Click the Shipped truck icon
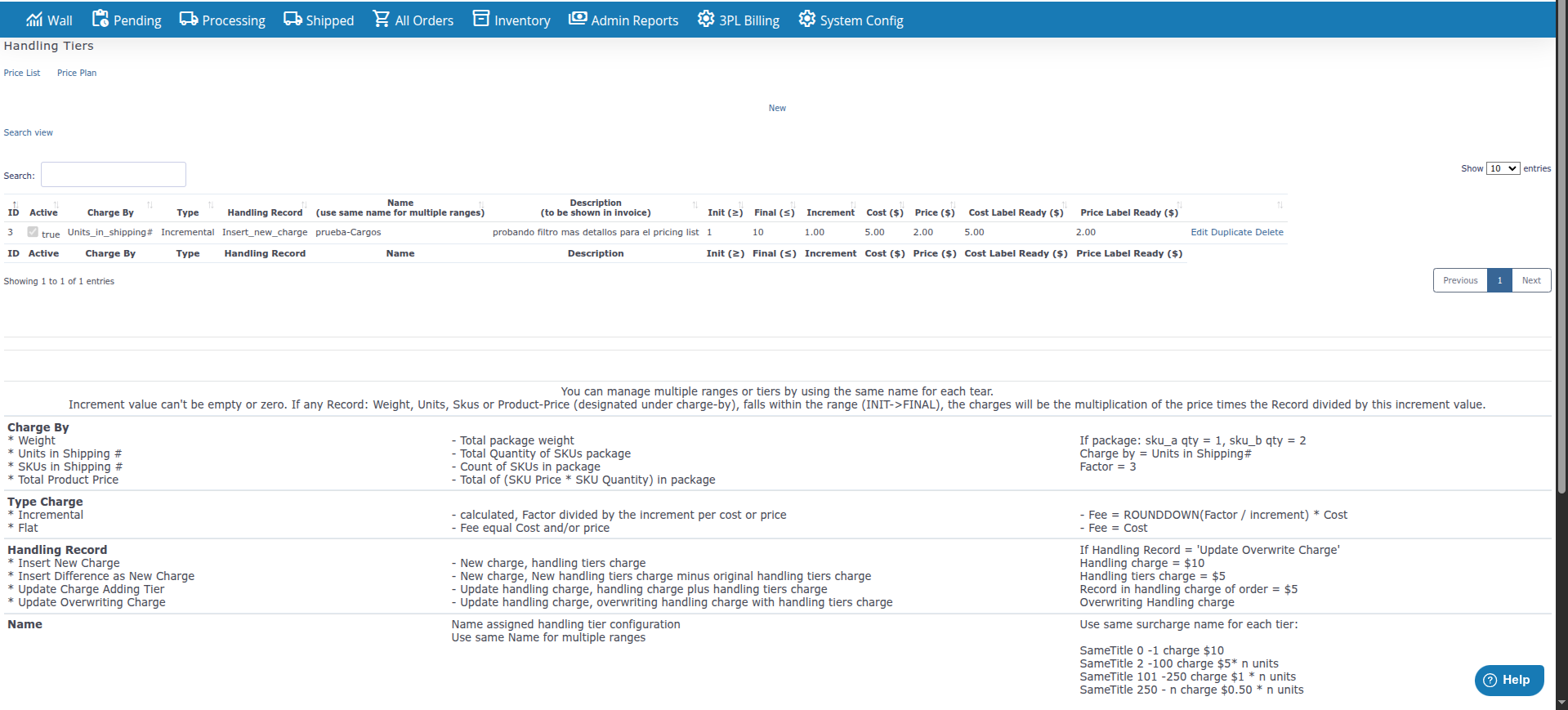1568x710 pixels. click(293, 19)
